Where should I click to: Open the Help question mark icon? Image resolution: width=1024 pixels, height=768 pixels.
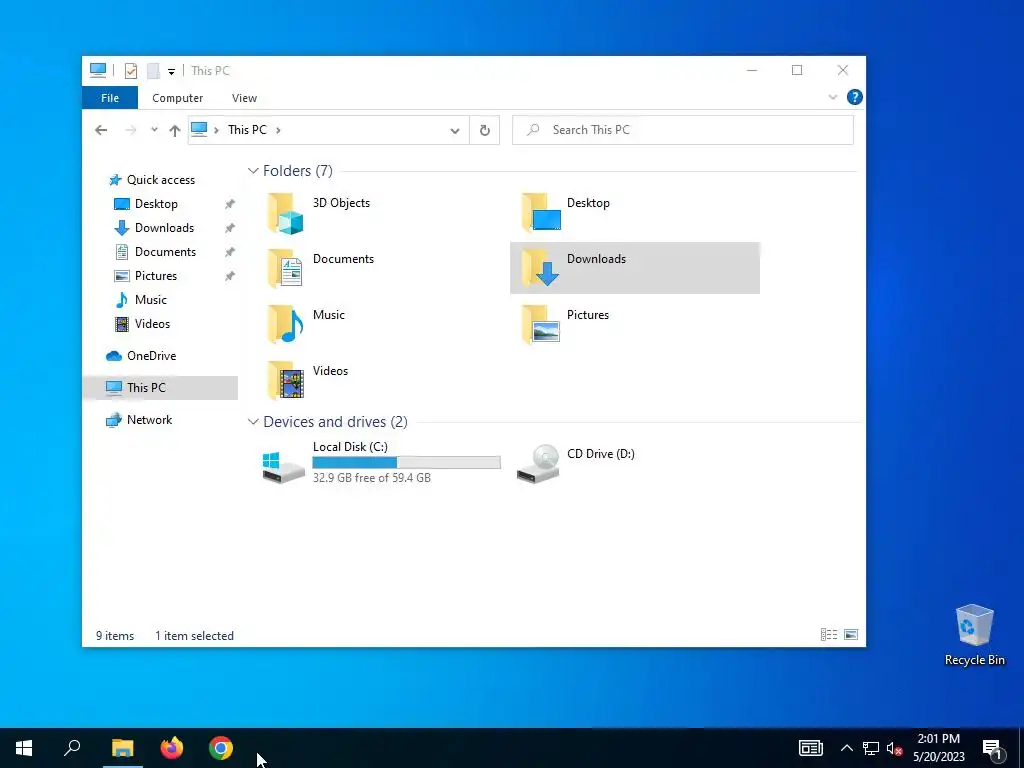click(854, 97)
